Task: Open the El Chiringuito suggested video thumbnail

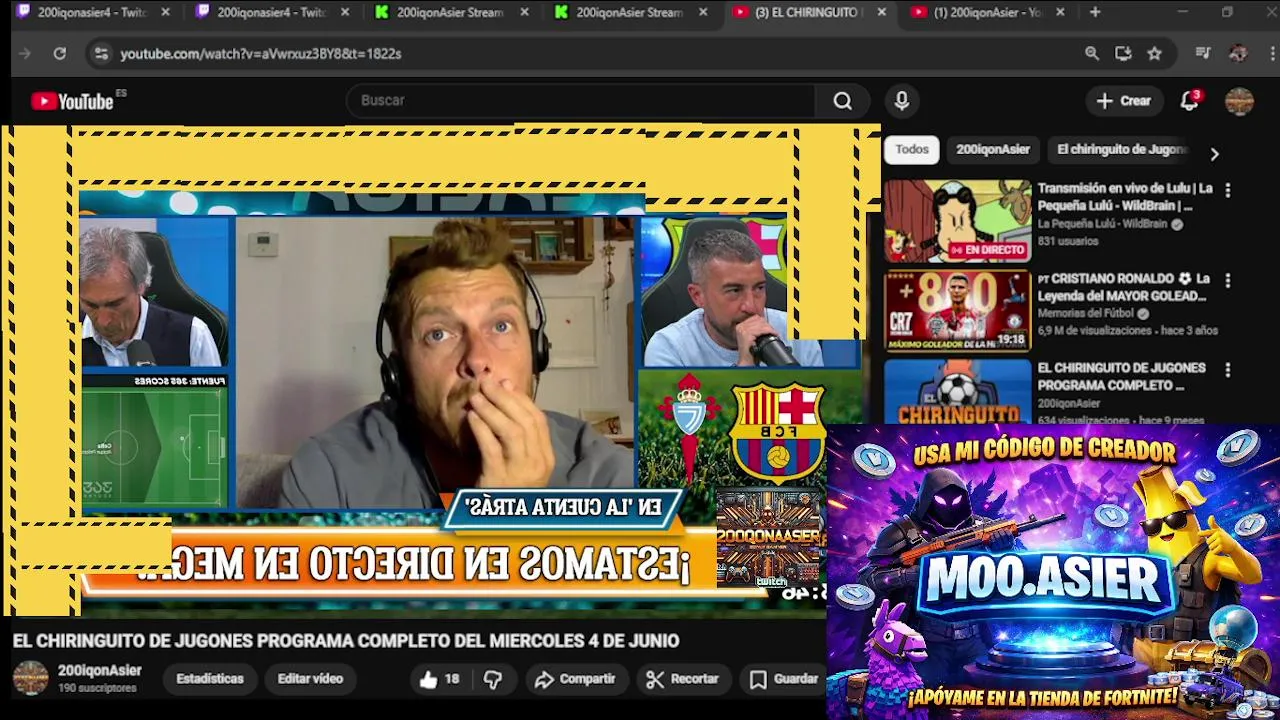Action: (957, 392)
